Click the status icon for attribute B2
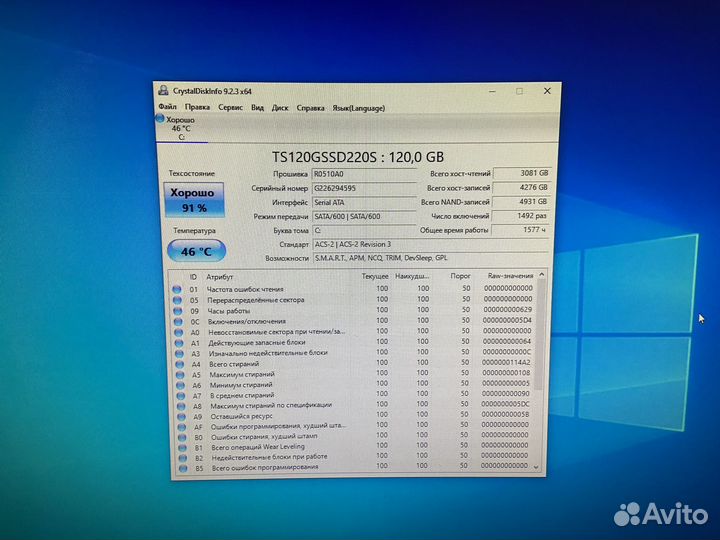The width and height of the screenshot is (720, 540). coord(183,458)
